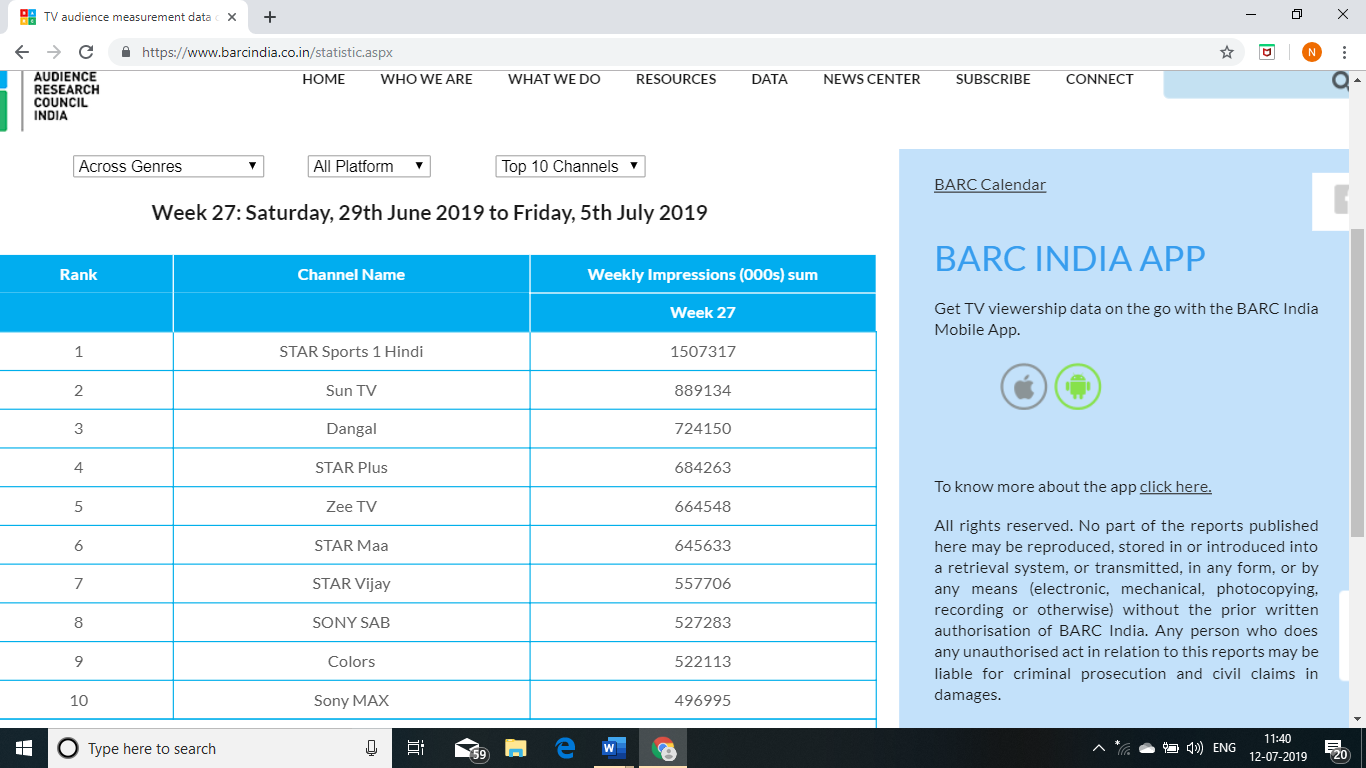Select SUBSCRIBE in the navigation bar
Screen dimensions: 1366x768
[x=992, y=79]
